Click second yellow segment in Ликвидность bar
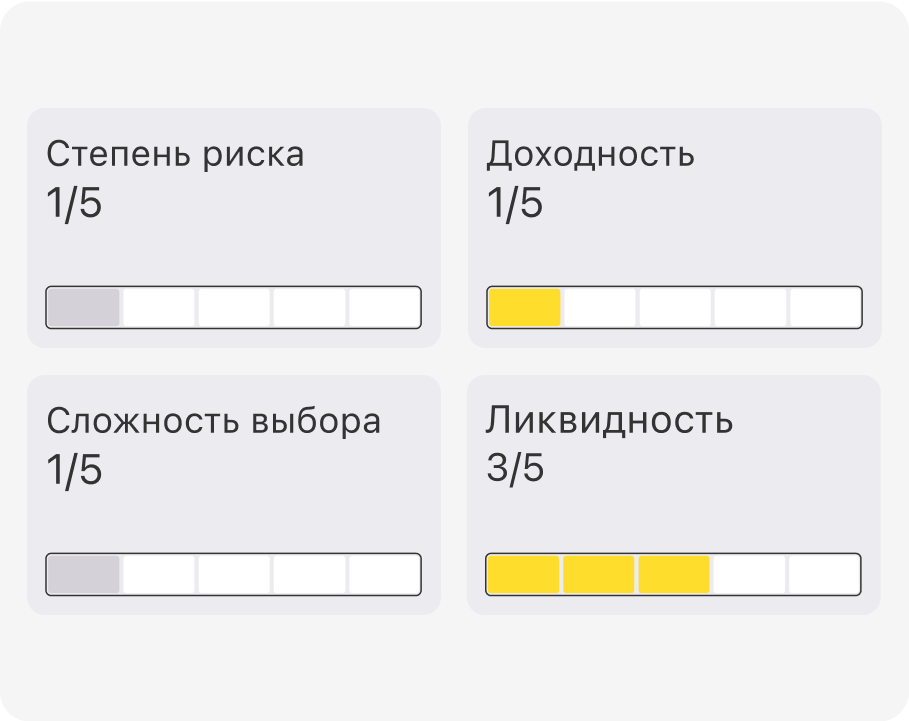Screen dimensions: 909x721 pos(599,574)
